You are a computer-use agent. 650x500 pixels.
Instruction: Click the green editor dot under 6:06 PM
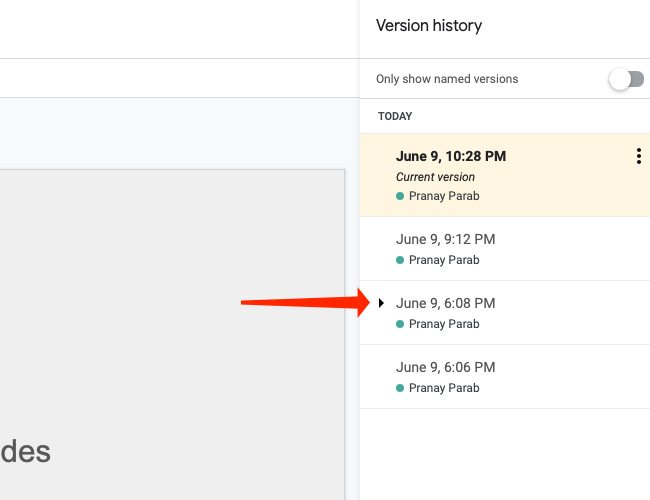point(400,388)
